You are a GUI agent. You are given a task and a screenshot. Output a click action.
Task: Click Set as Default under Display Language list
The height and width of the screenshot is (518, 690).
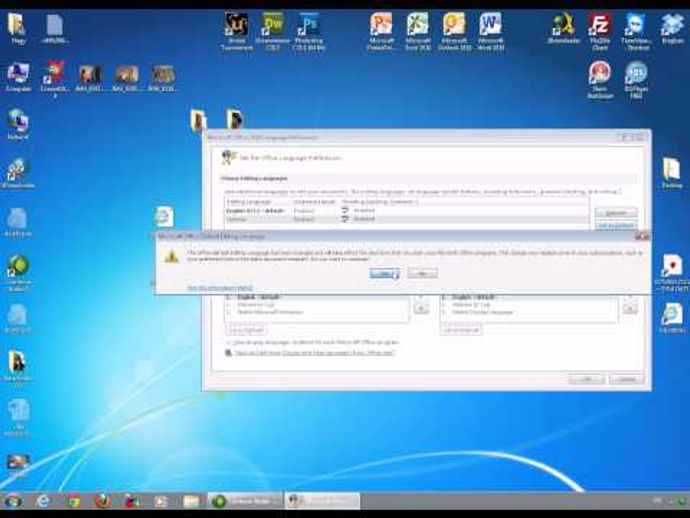[246, 330]
